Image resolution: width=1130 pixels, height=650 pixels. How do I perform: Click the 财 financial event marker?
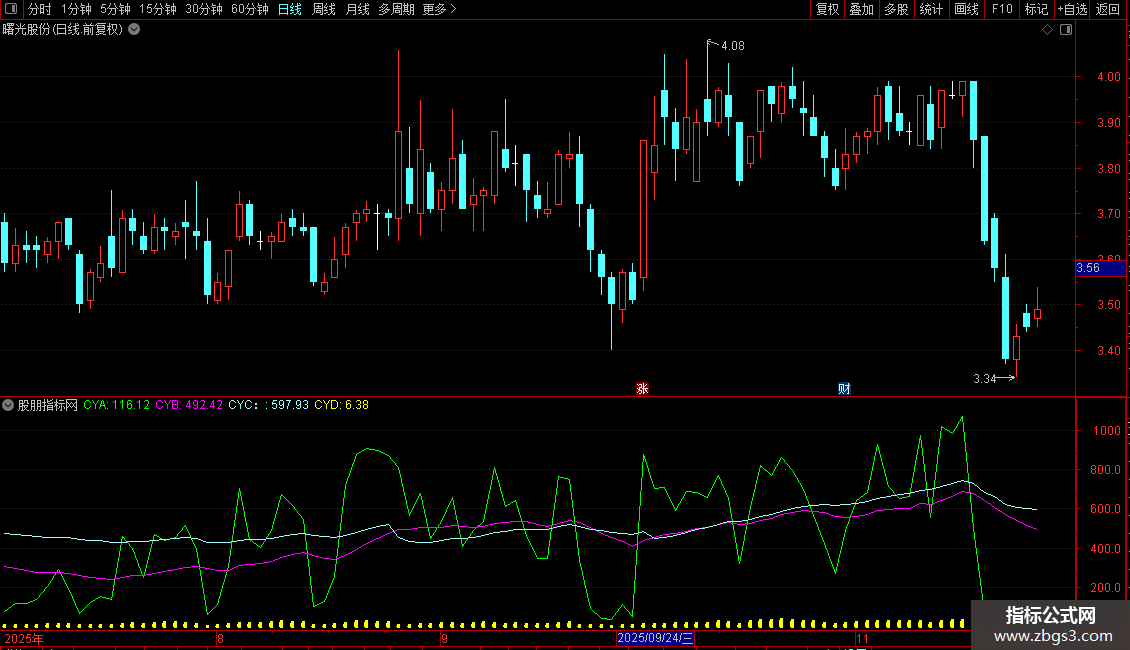[844, 388]
